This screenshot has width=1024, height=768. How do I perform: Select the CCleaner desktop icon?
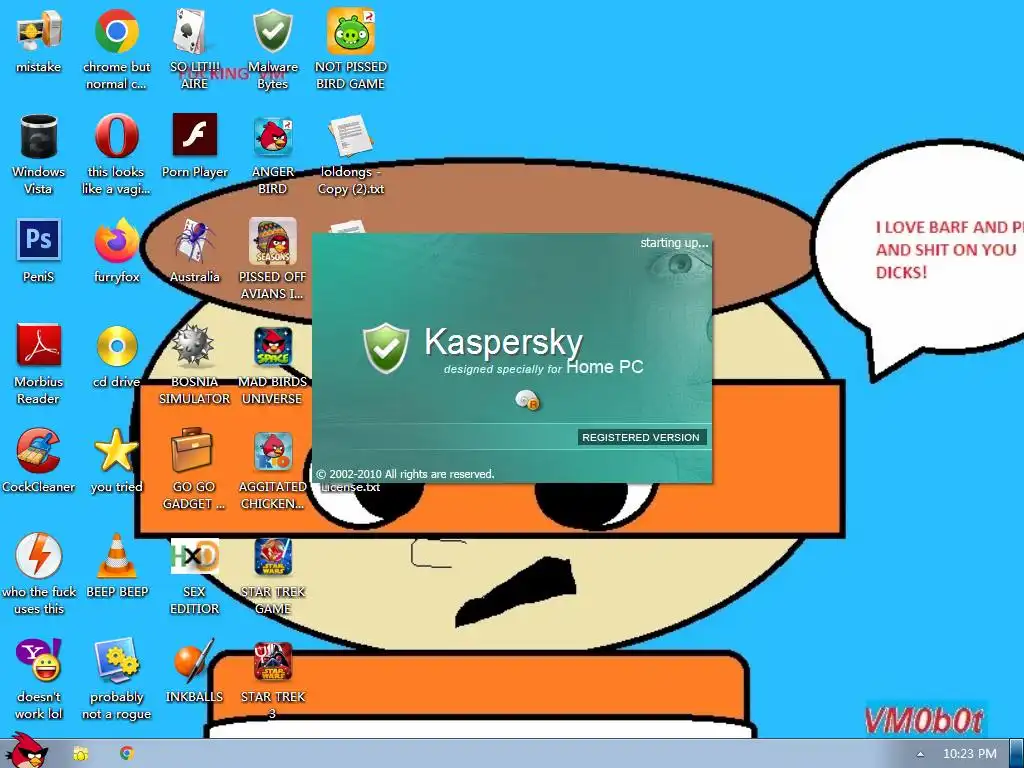[x=39, y=451]
